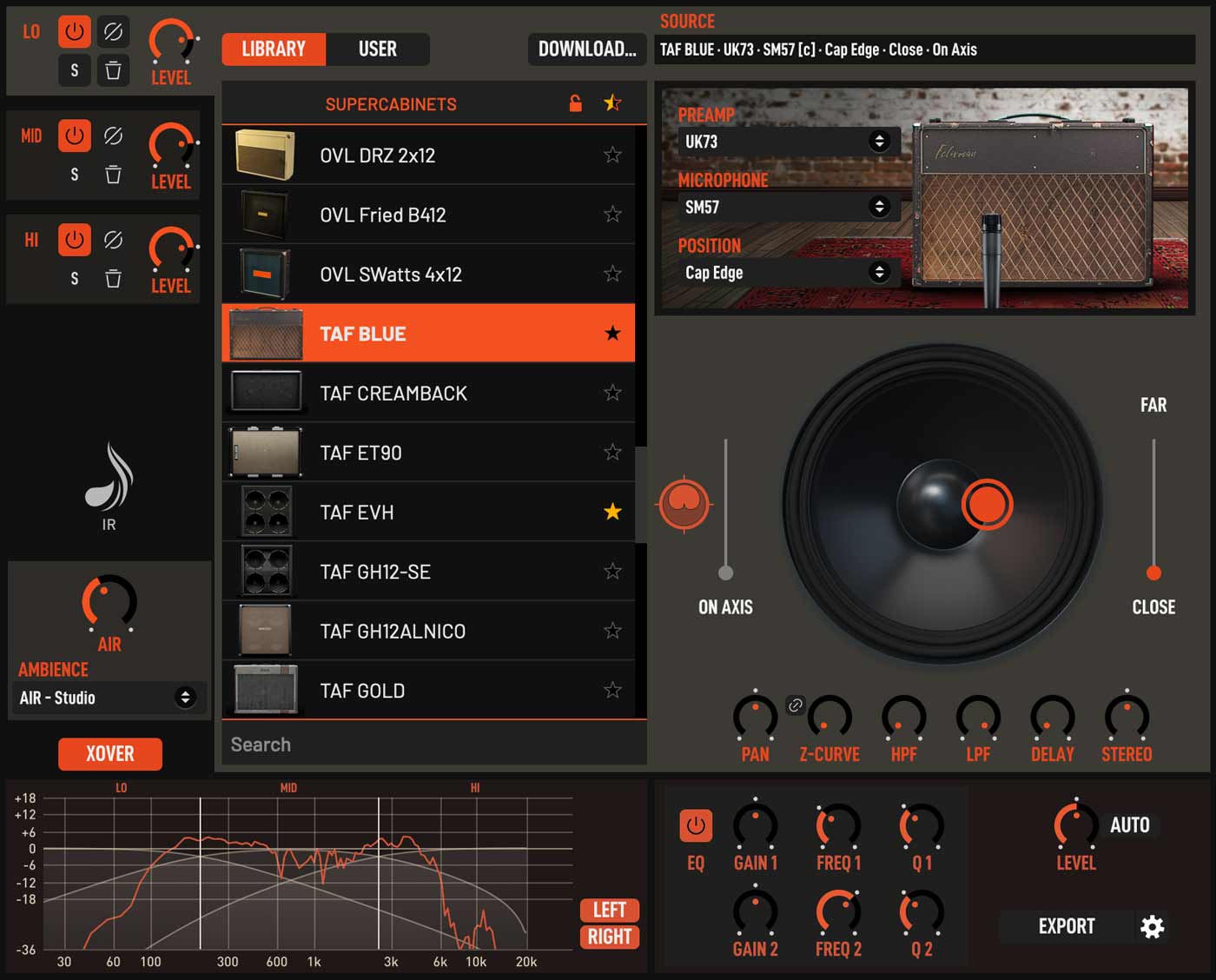Click the link icon between PAN and Z-CURVE
Screen dimensions: 1216x980
coord(795,705)
